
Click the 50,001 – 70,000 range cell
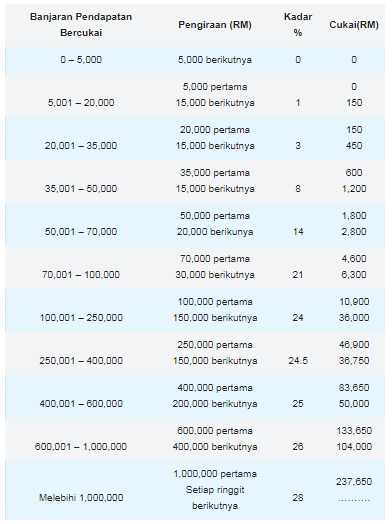[x=81, y=232]
